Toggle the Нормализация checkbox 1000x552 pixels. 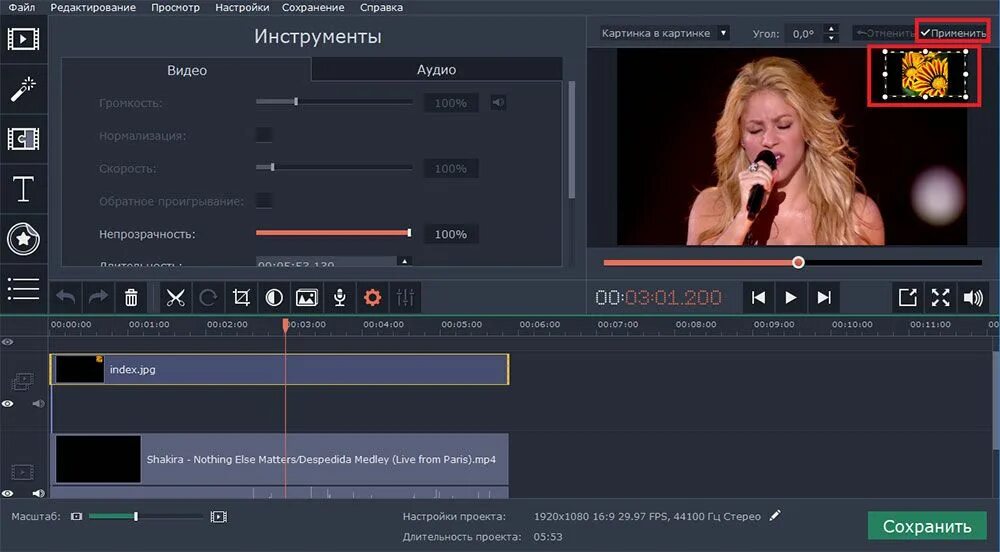263,135
